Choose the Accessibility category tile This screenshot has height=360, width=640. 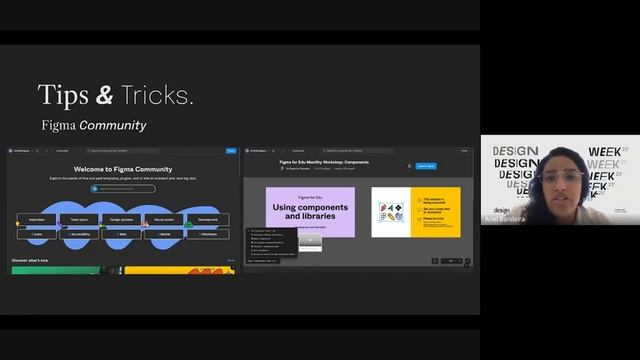pos(79,234)
